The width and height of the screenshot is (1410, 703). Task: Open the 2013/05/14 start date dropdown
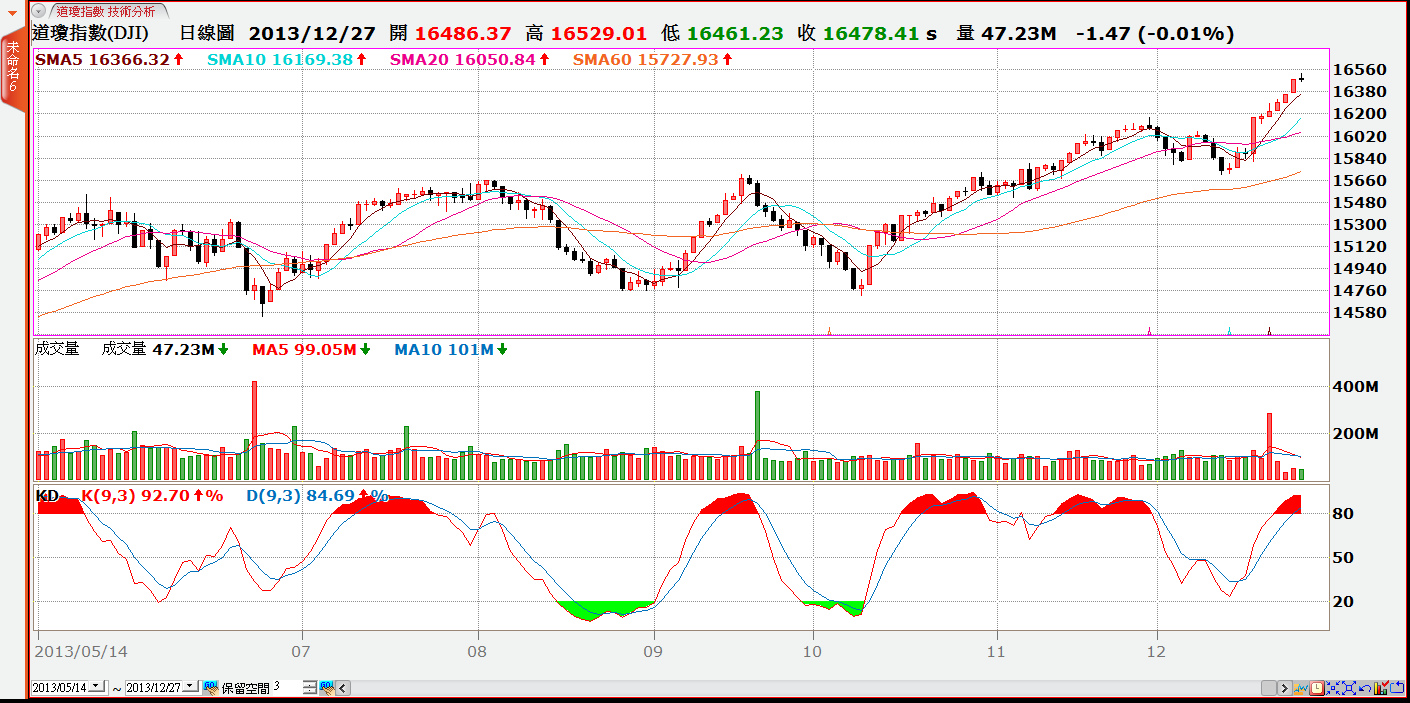pos(94,687)
